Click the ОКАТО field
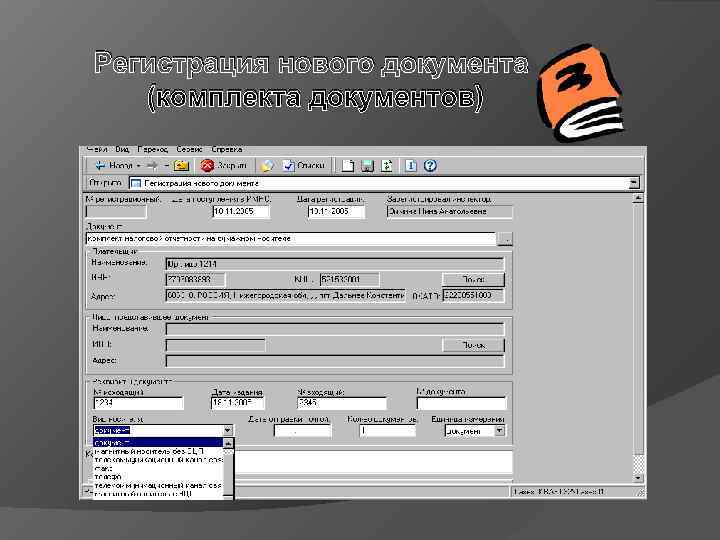 473,296
